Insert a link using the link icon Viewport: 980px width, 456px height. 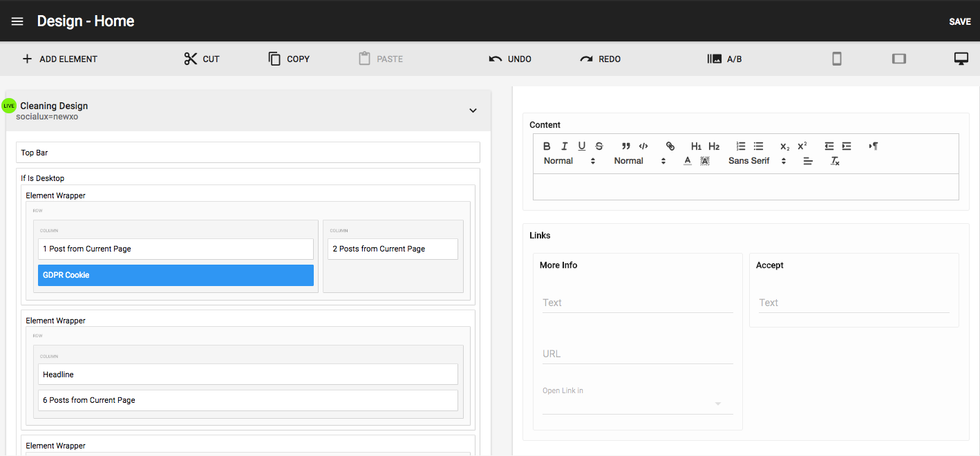point(670,146)
